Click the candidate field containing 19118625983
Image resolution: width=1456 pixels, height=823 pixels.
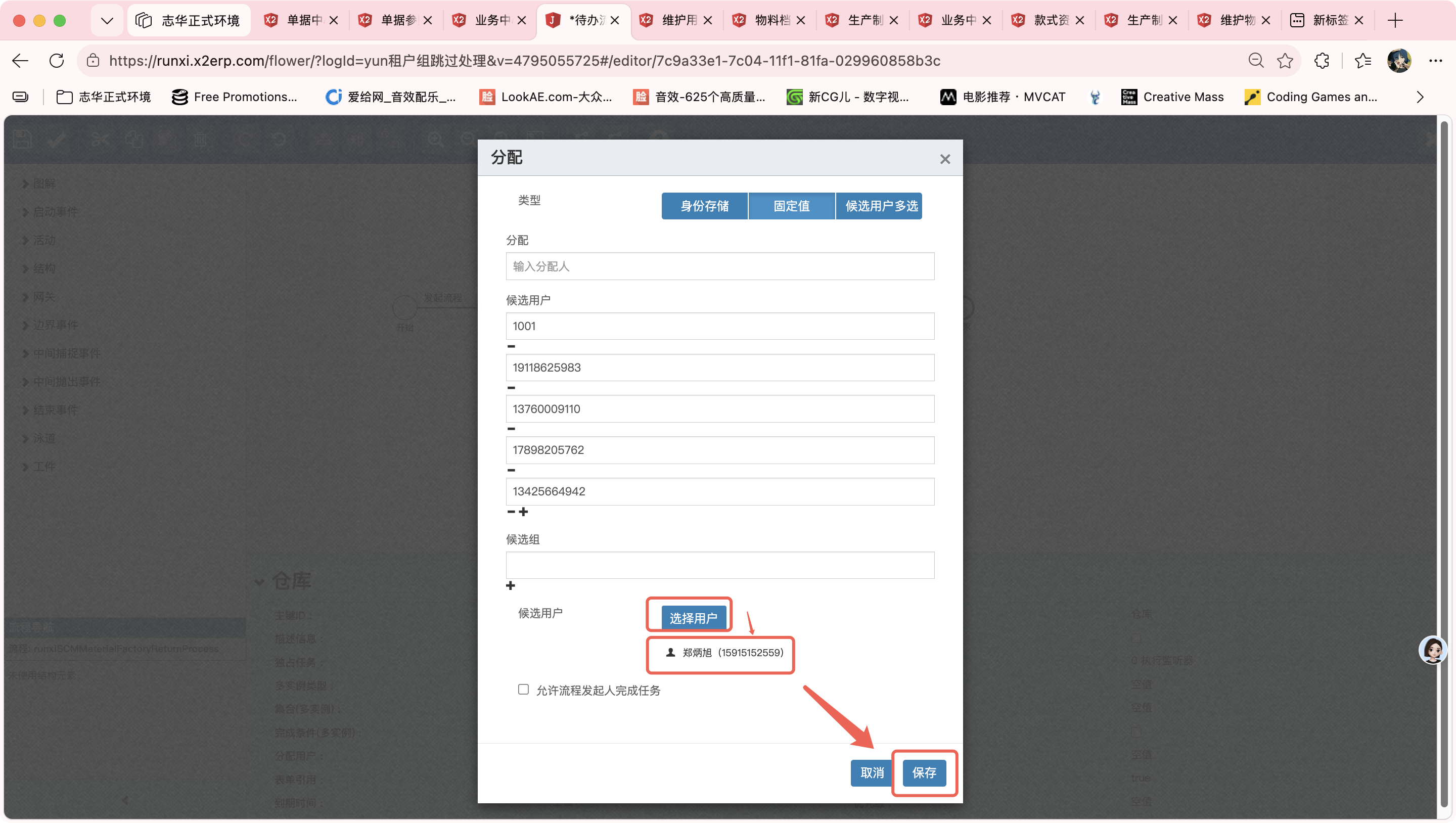tap(719, 368)
